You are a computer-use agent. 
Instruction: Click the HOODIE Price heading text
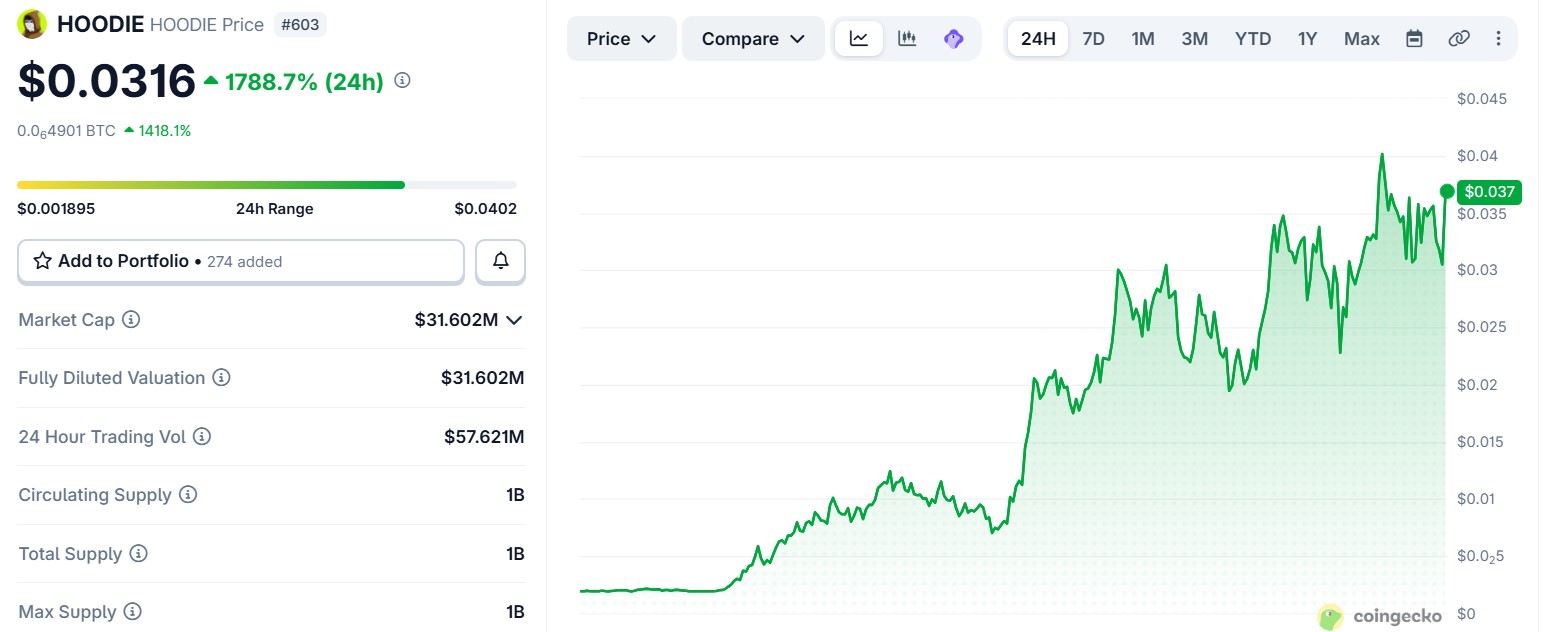click(x=207, y=25)
